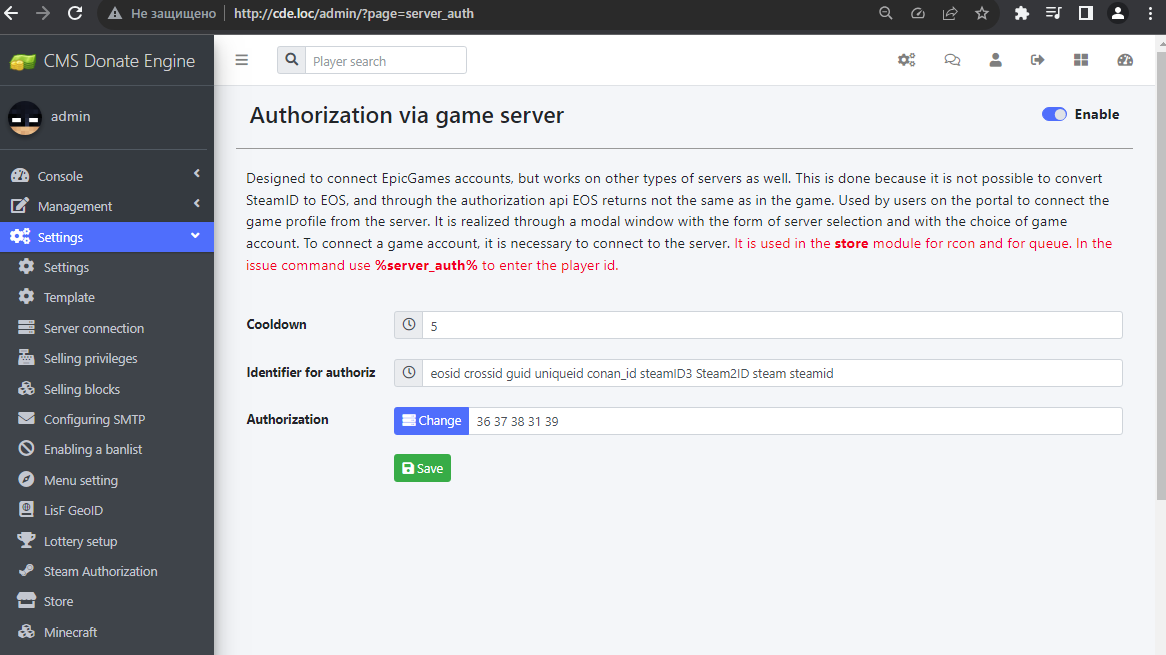Click the user profile icon in header
Image resolution: width=1166 pixels, height=655 pixels.
click(995, 60)
